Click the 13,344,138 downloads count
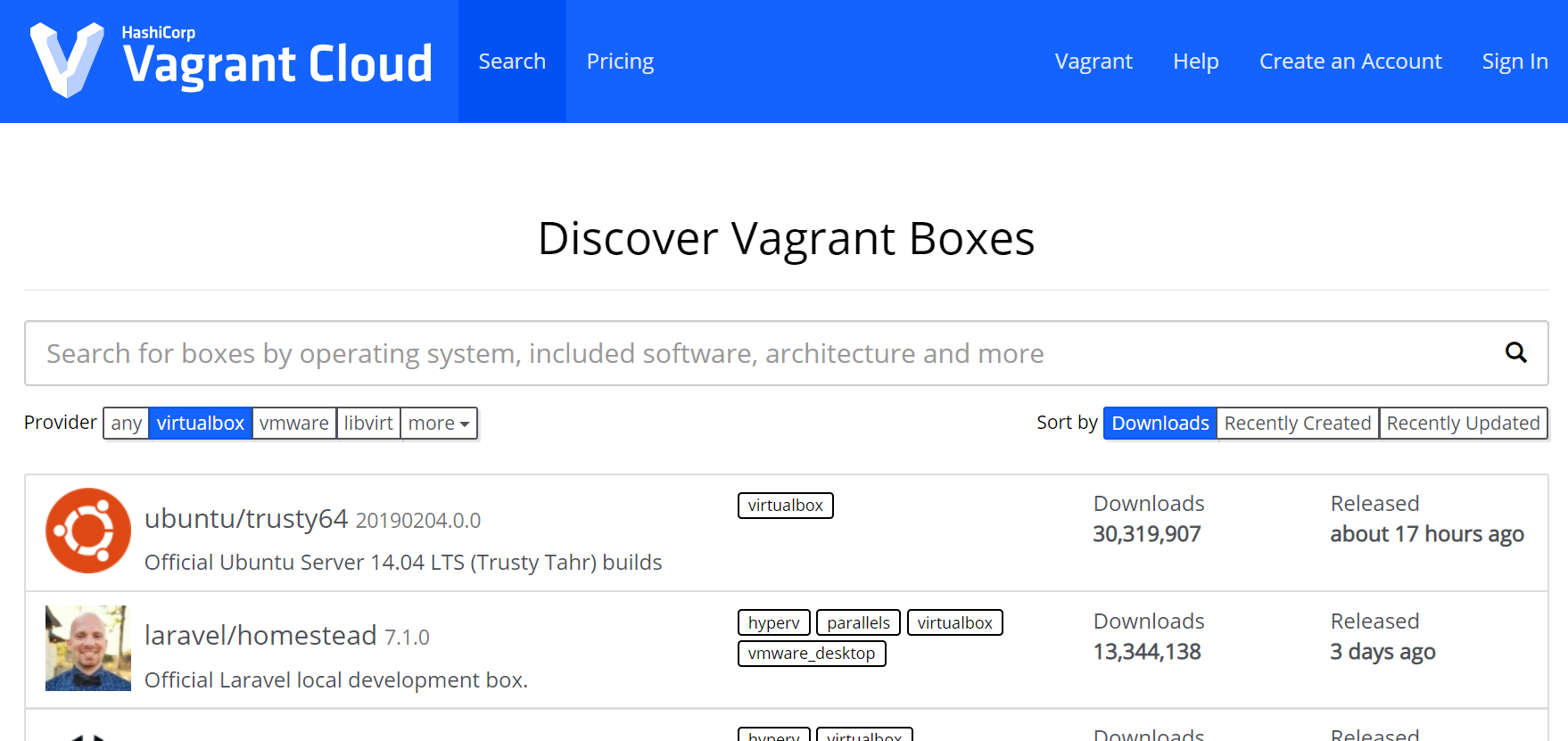The image size is (1568, 741). click(1147, 652)
